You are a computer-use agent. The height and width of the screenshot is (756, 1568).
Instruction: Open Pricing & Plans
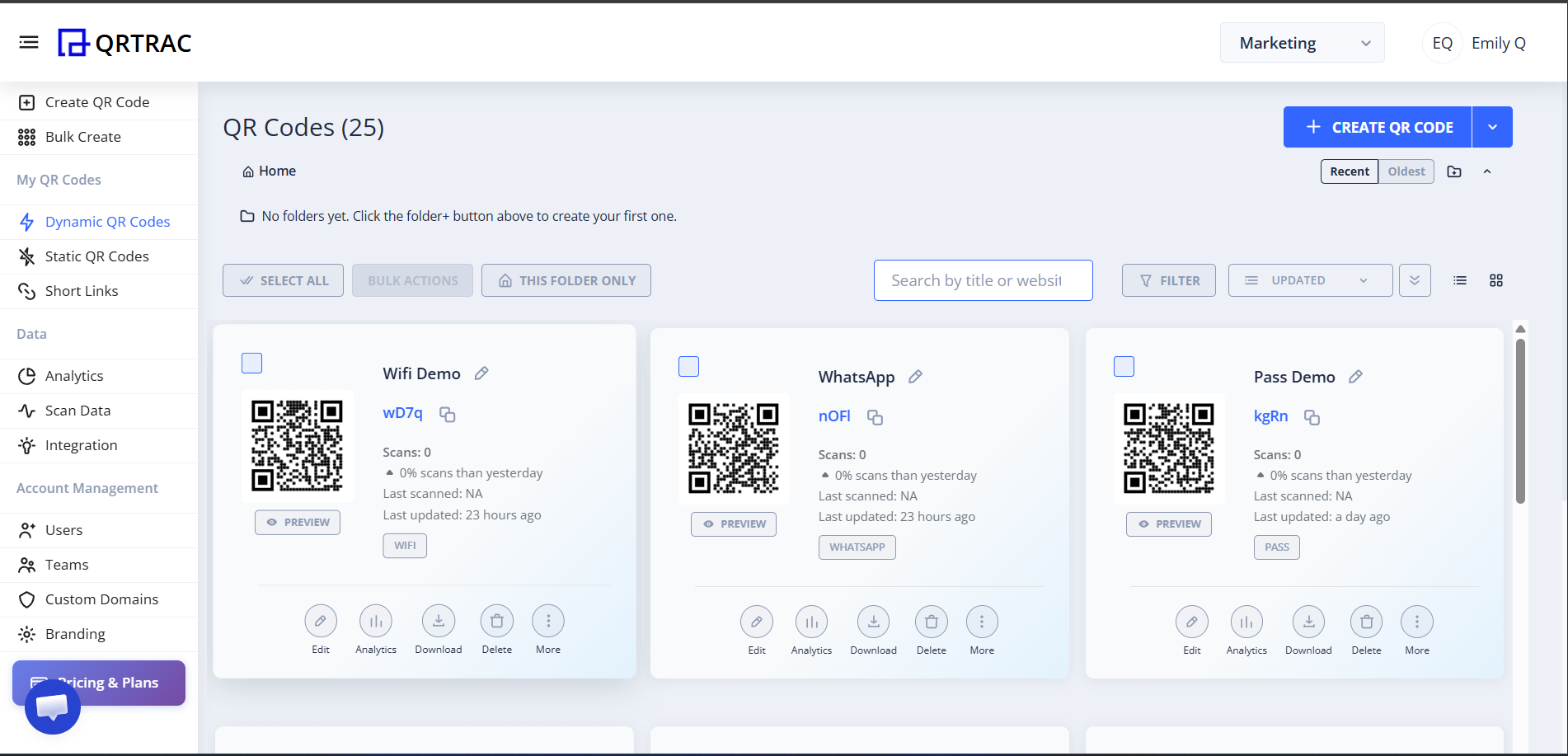(99, 683)
